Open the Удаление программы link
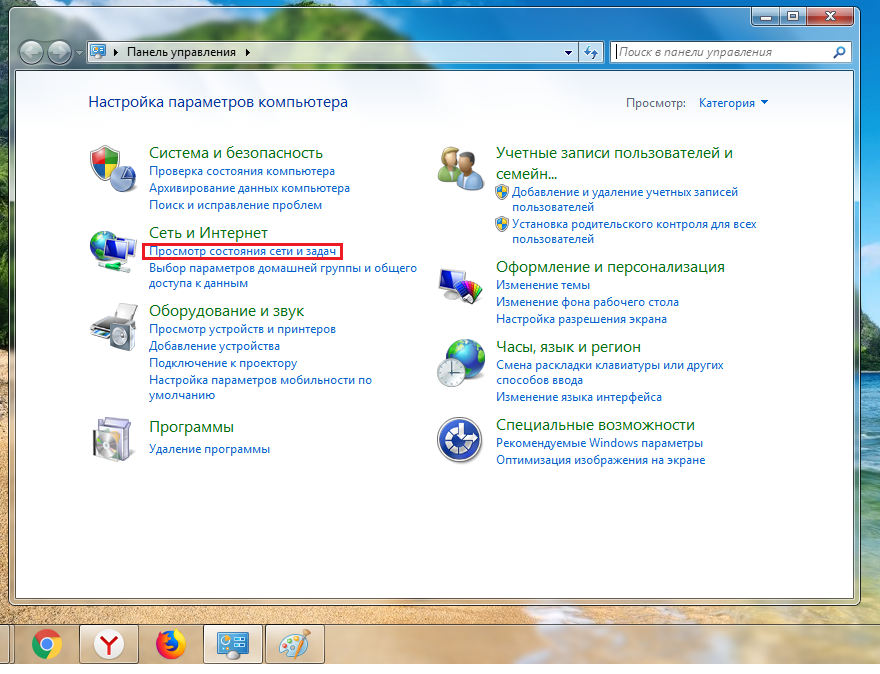Screen dimensions: 880x674 coord(209,449)
